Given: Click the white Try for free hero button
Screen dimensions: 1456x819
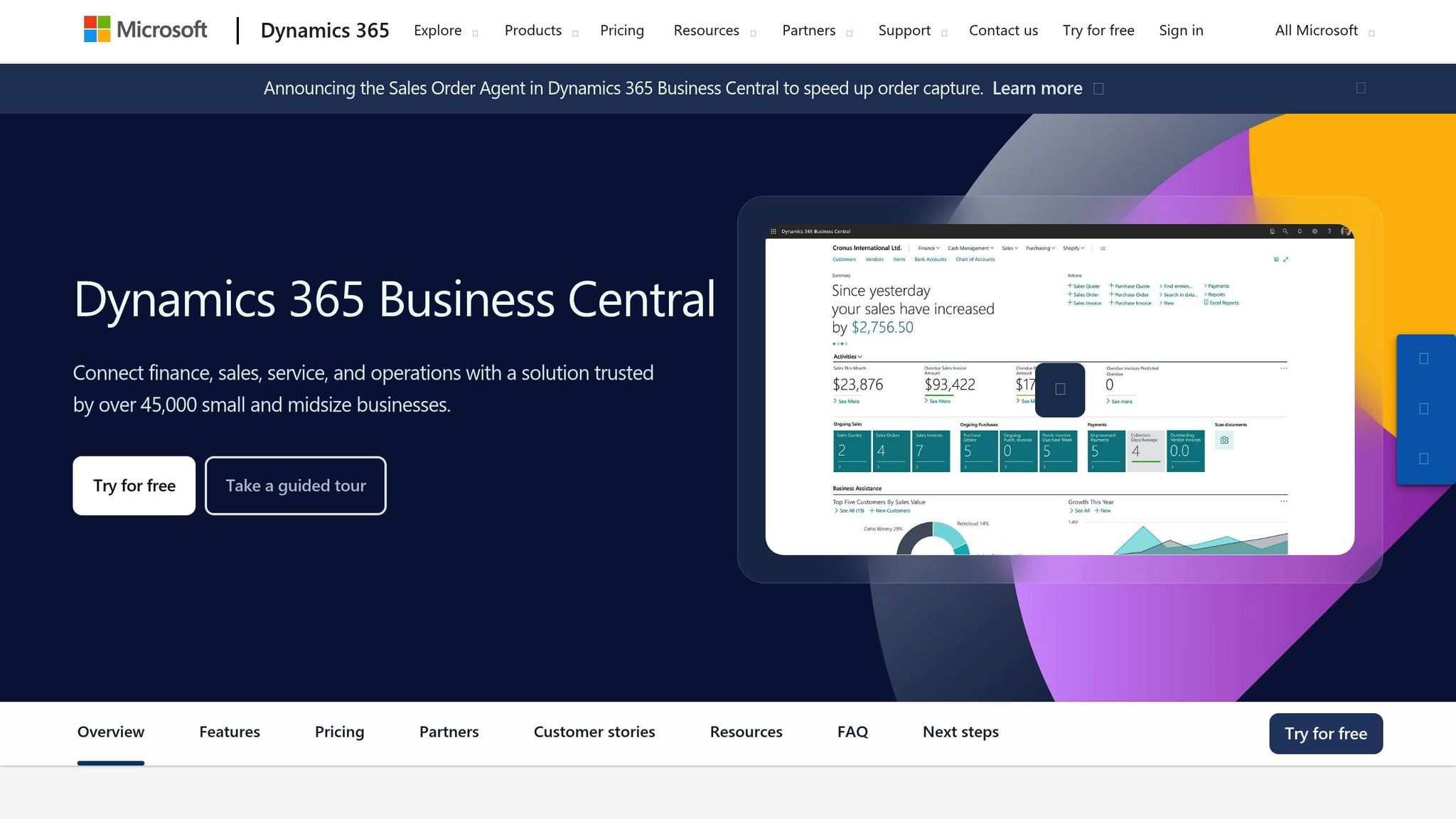Looking at the screenshot, I should [x=134, y=486].
